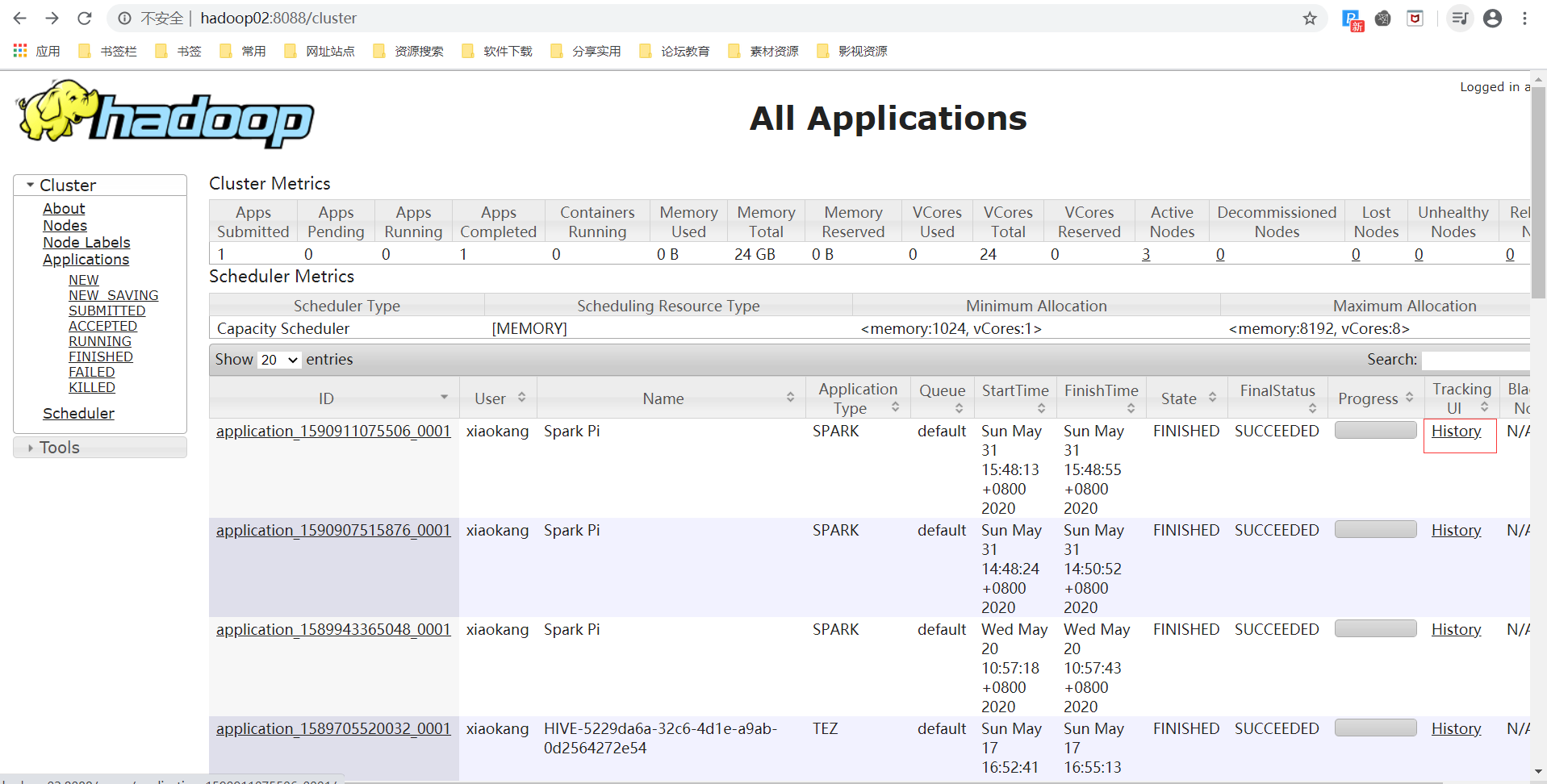Filter applications by RUNNING state
The width and height of the screenshot is (1547, 784).
click(x=99, y=341)
